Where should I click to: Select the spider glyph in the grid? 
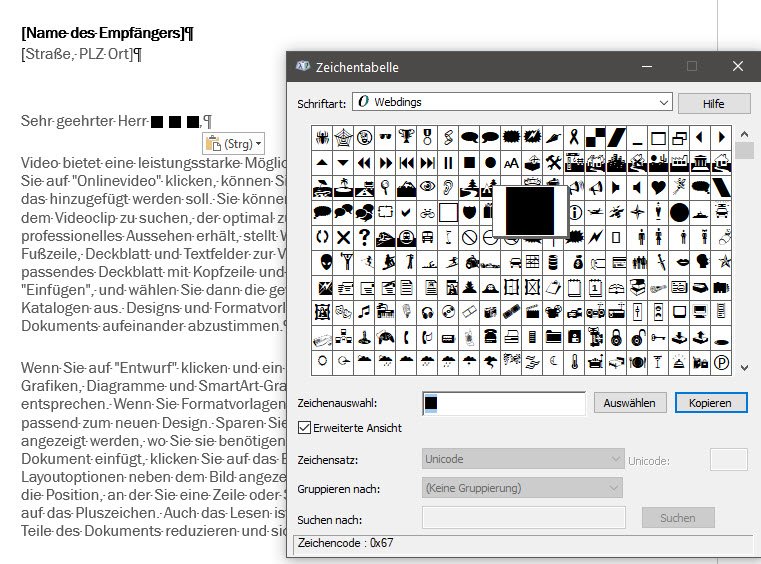point(322,138)
